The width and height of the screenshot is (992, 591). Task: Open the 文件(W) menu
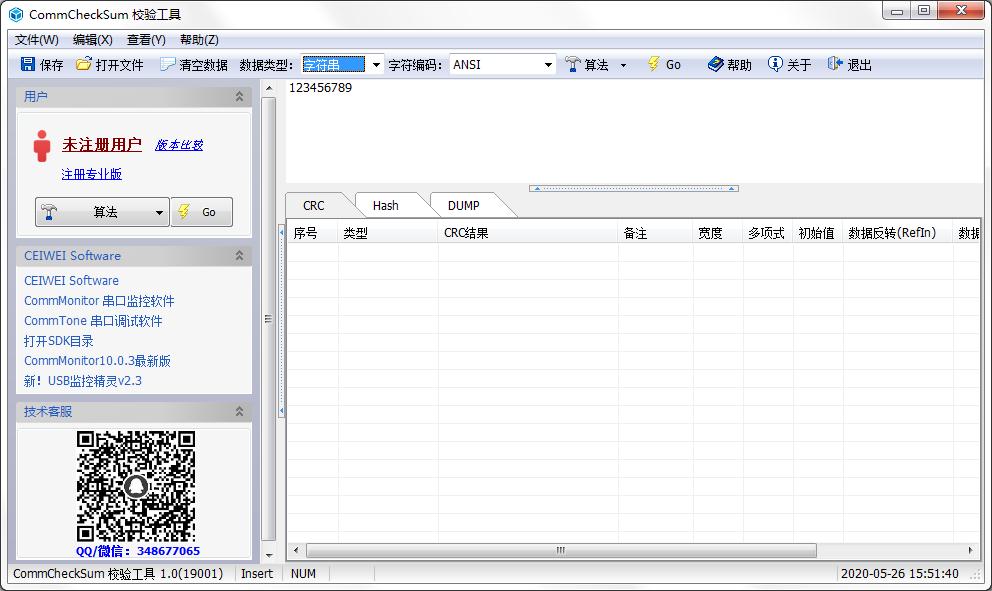coord(35,39)
